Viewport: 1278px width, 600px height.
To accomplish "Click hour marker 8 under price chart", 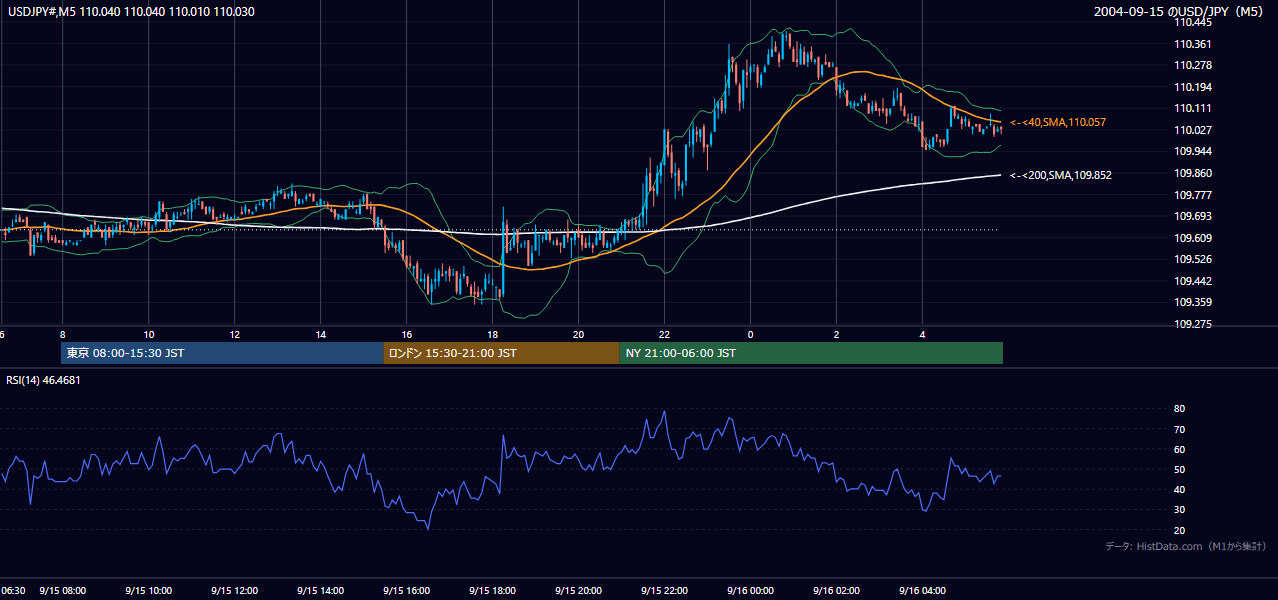I will click(x=62, y=334).
